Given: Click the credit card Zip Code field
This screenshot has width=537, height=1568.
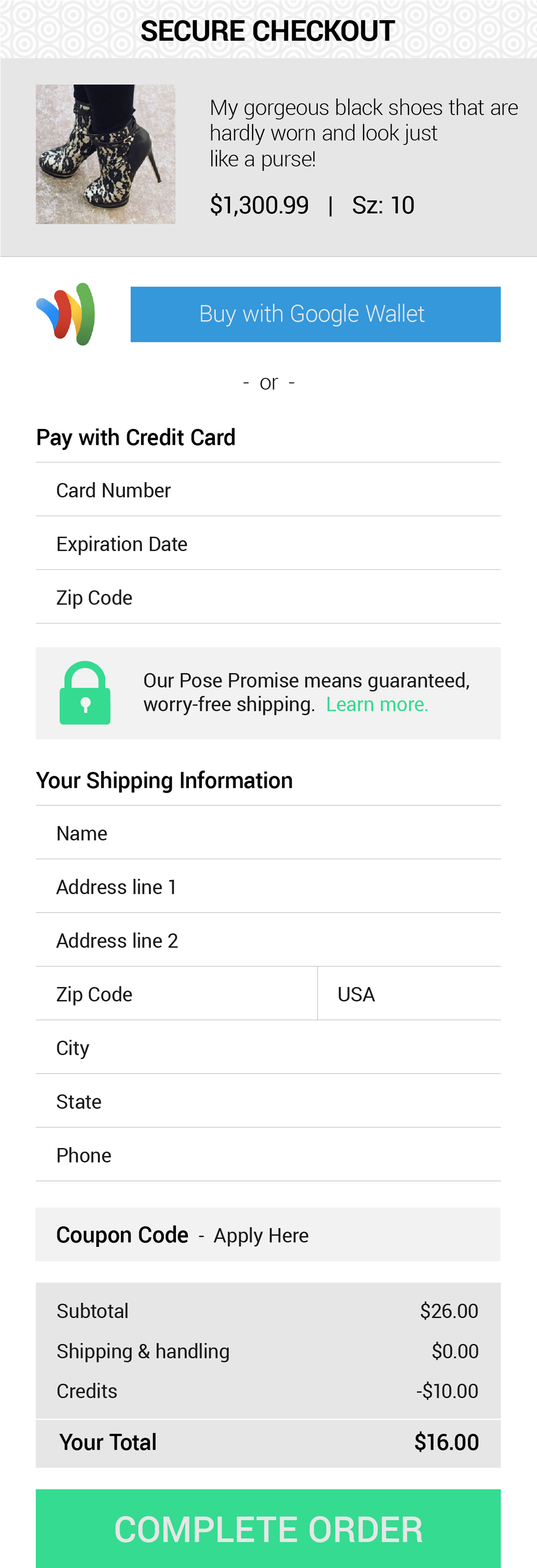Looking at the screenshot, I should [x=268, y=597].
